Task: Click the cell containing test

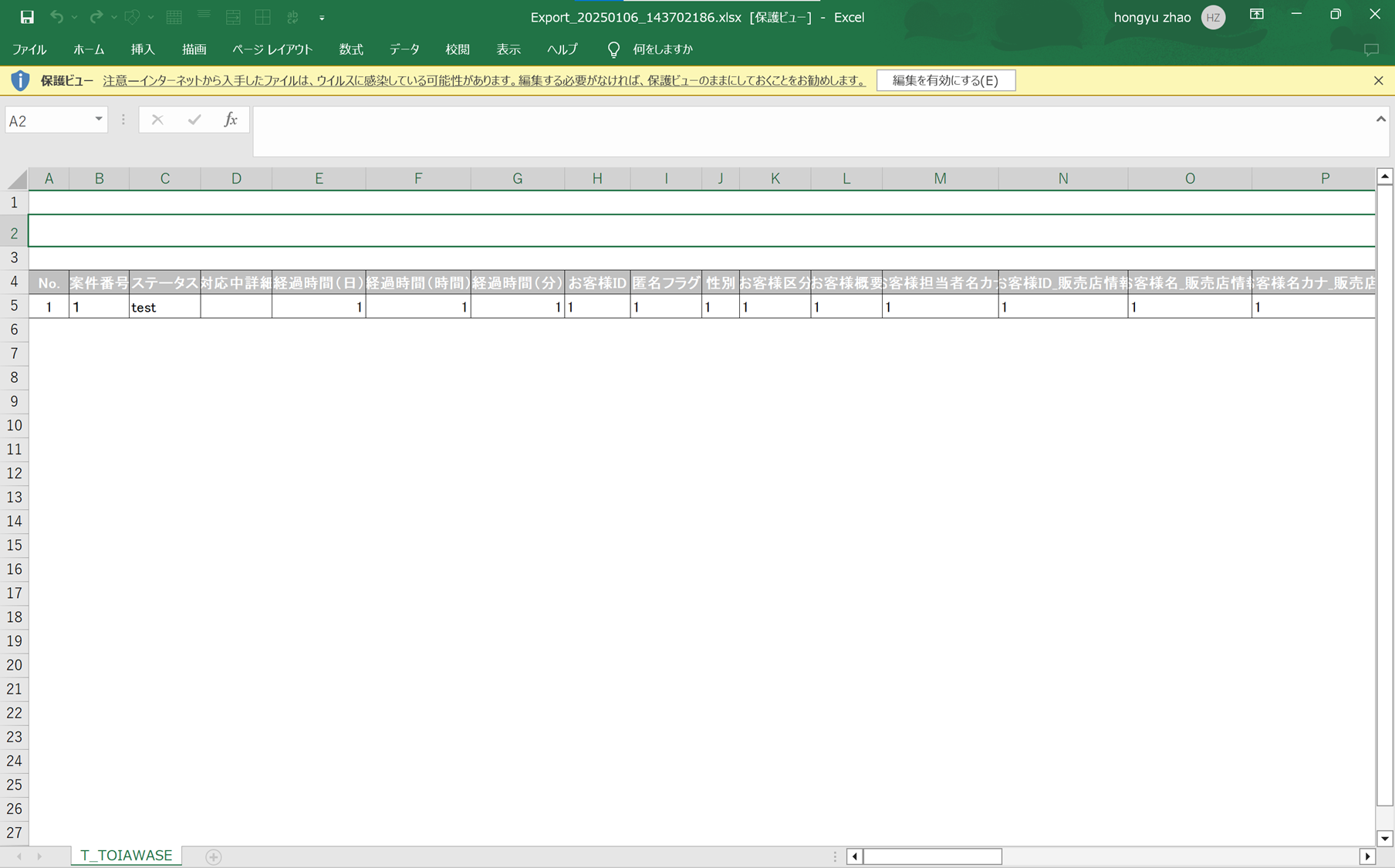Action: tap(164, 307)
